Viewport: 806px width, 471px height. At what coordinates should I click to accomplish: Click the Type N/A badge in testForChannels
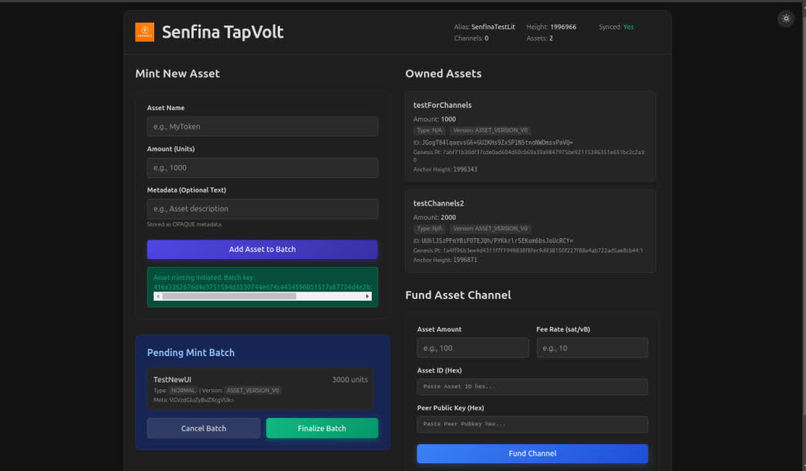[x=429, y=131]
